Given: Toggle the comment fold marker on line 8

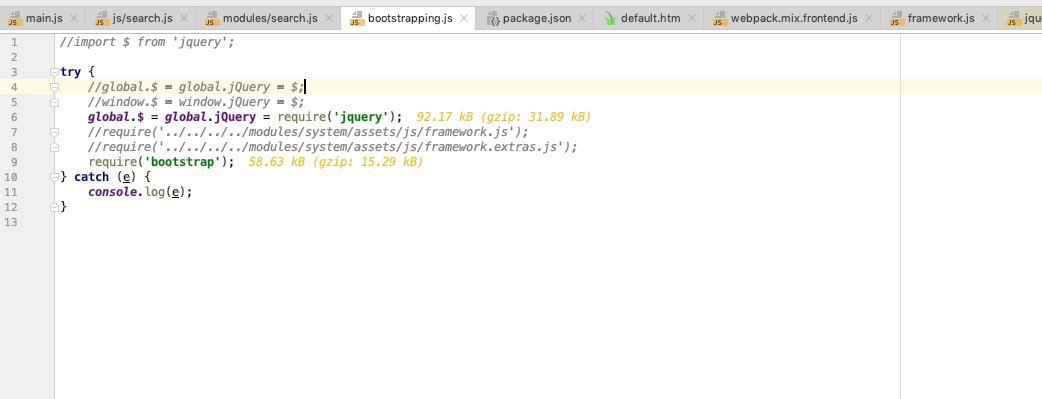Looking at the screenshot, I should (54, 147).
